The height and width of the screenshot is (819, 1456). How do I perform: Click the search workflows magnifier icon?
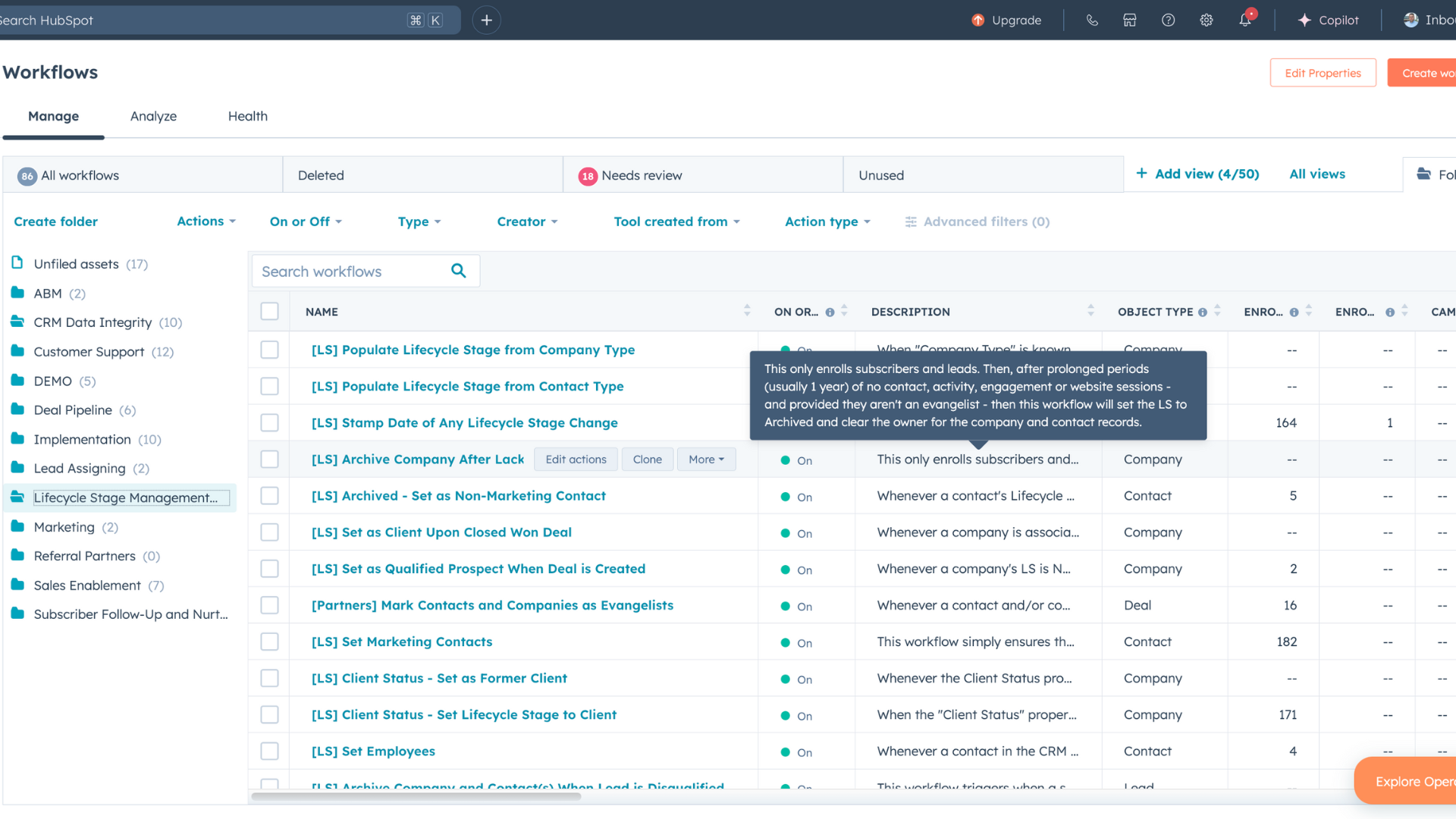point(459,271)
